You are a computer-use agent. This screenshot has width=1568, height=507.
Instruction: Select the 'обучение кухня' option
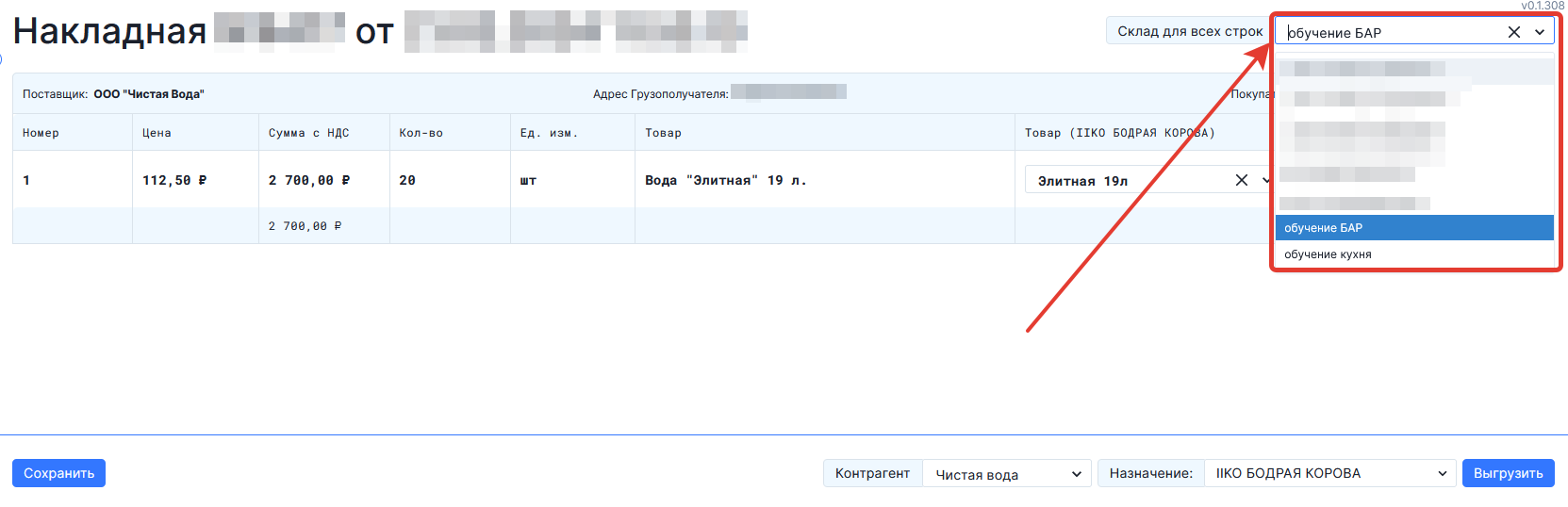point(1414,254)
